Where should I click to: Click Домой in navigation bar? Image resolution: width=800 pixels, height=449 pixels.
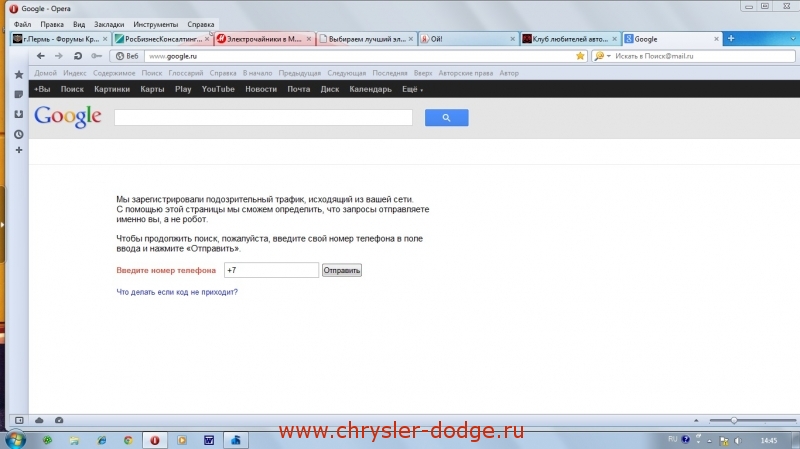point(45,73)
